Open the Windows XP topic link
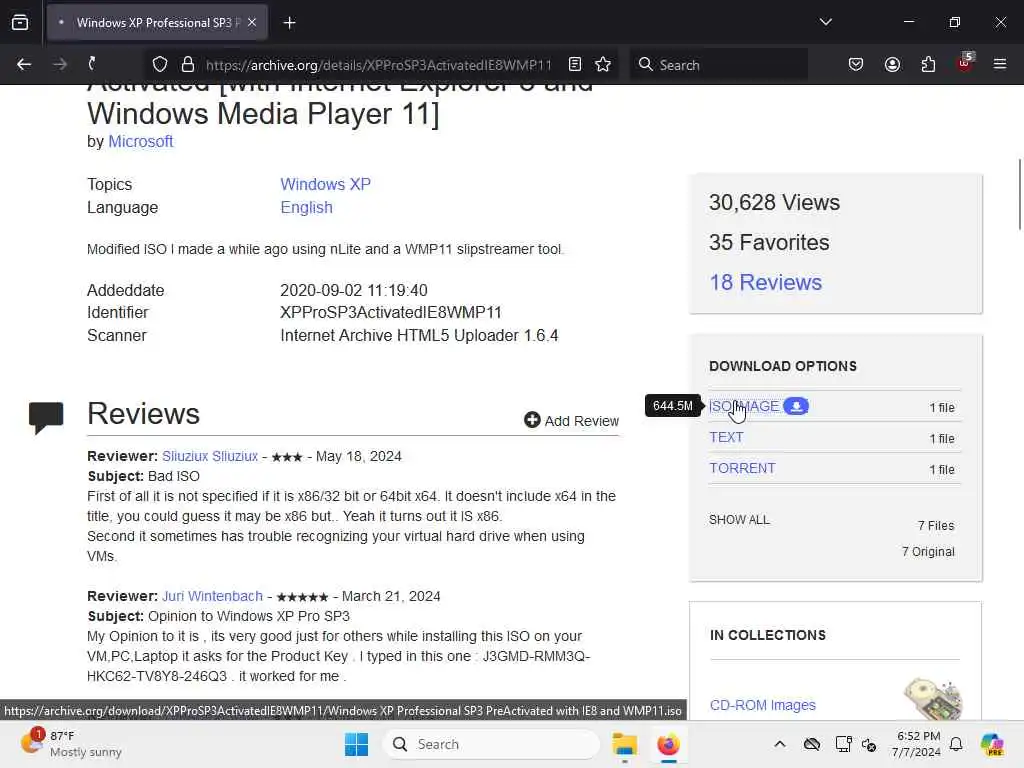1024x768 pixels. coord(325,184)
